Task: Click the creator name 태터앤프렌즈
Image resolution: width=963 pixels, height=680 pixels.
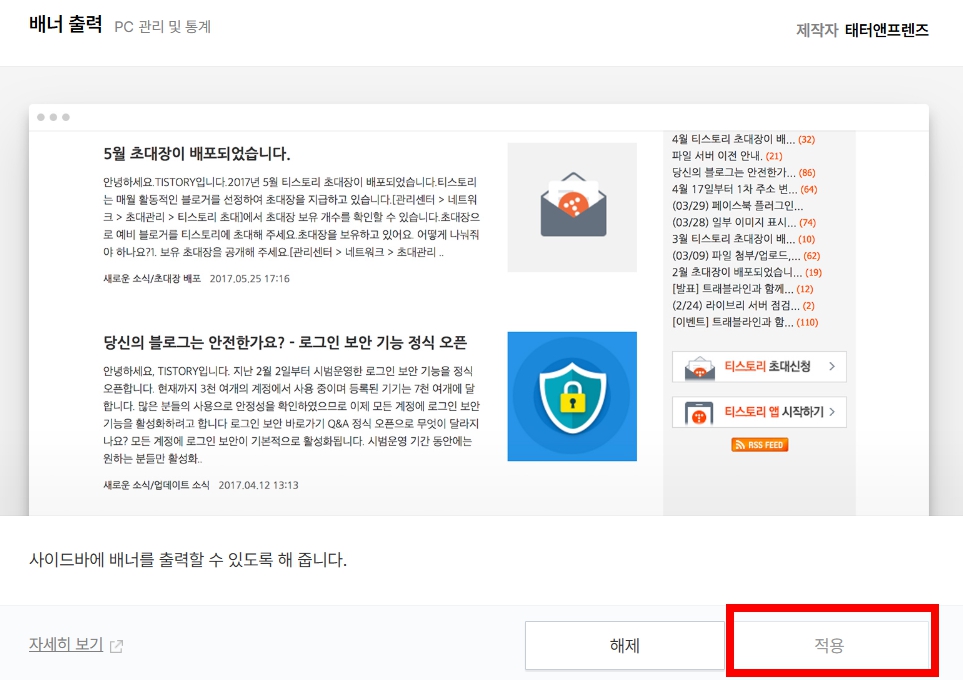Action: (887, 29)
